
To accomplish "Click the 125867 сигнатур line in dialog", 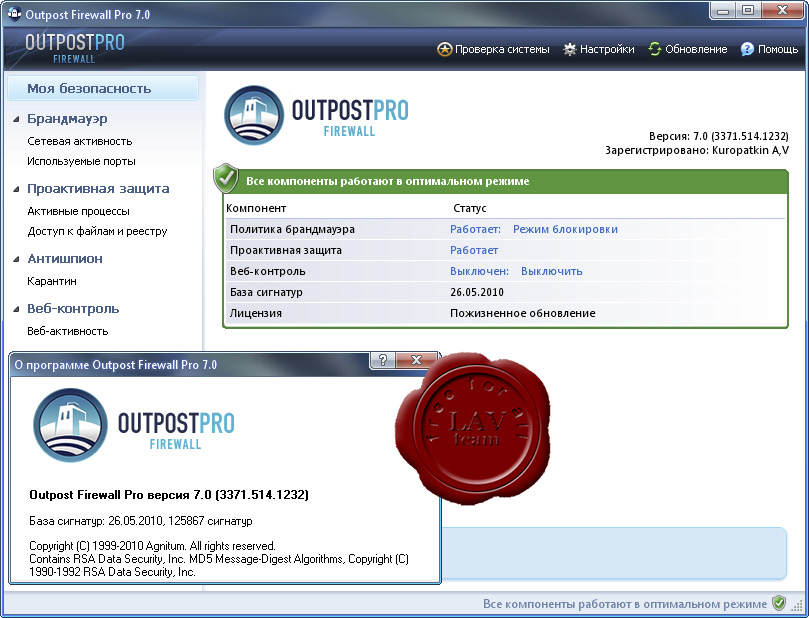I will (140, 521).
